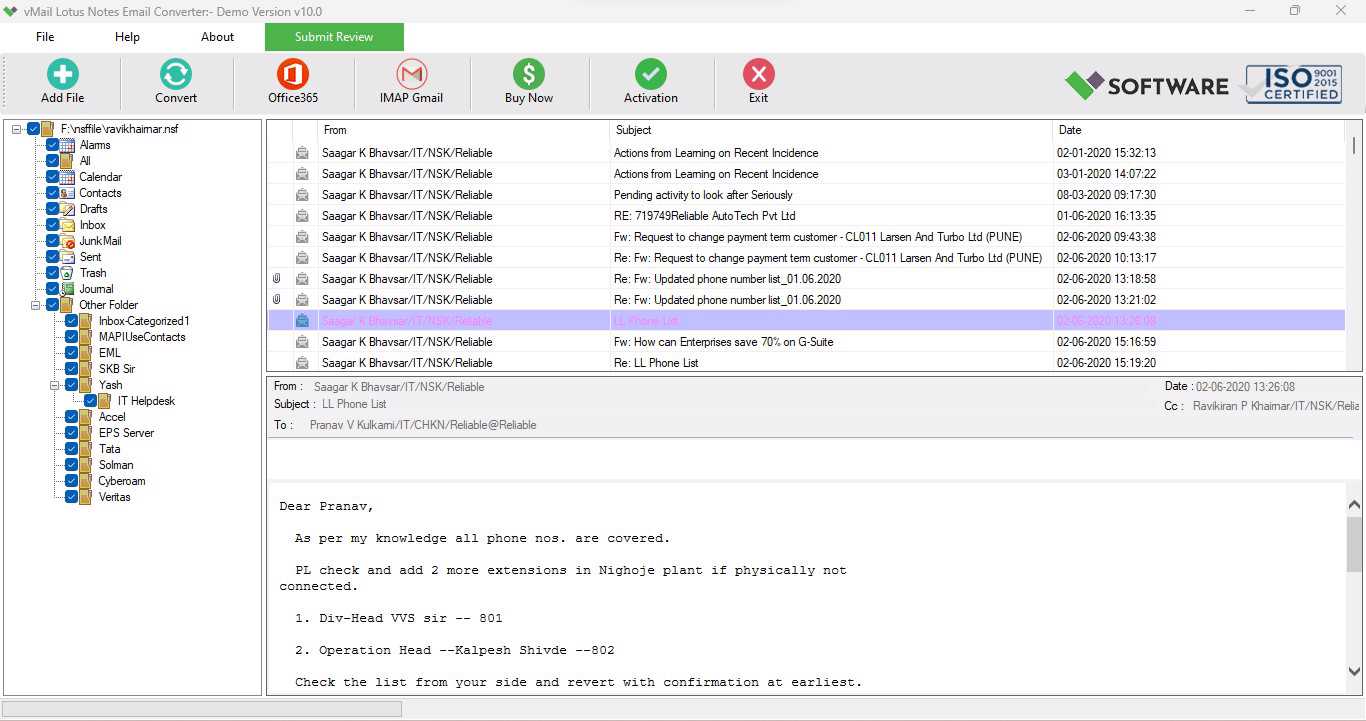Select the Tata folder
The height and width of the screenshot is (721, 1366).
[109, 449]
